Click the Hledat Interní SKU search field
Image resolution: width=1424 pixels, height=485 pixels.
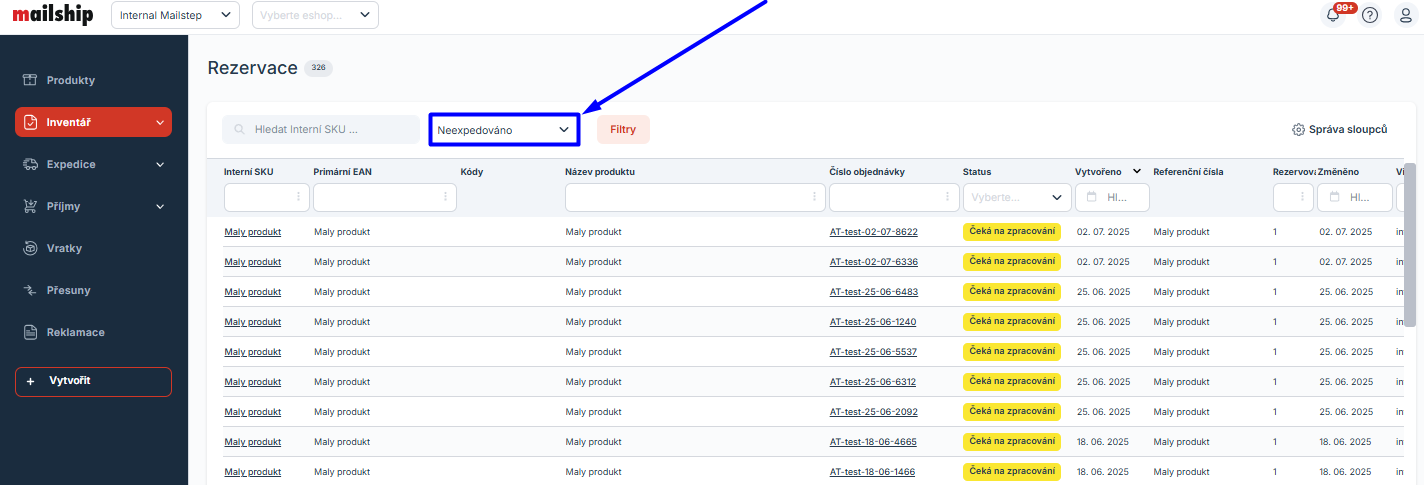(x=321, y=130)
